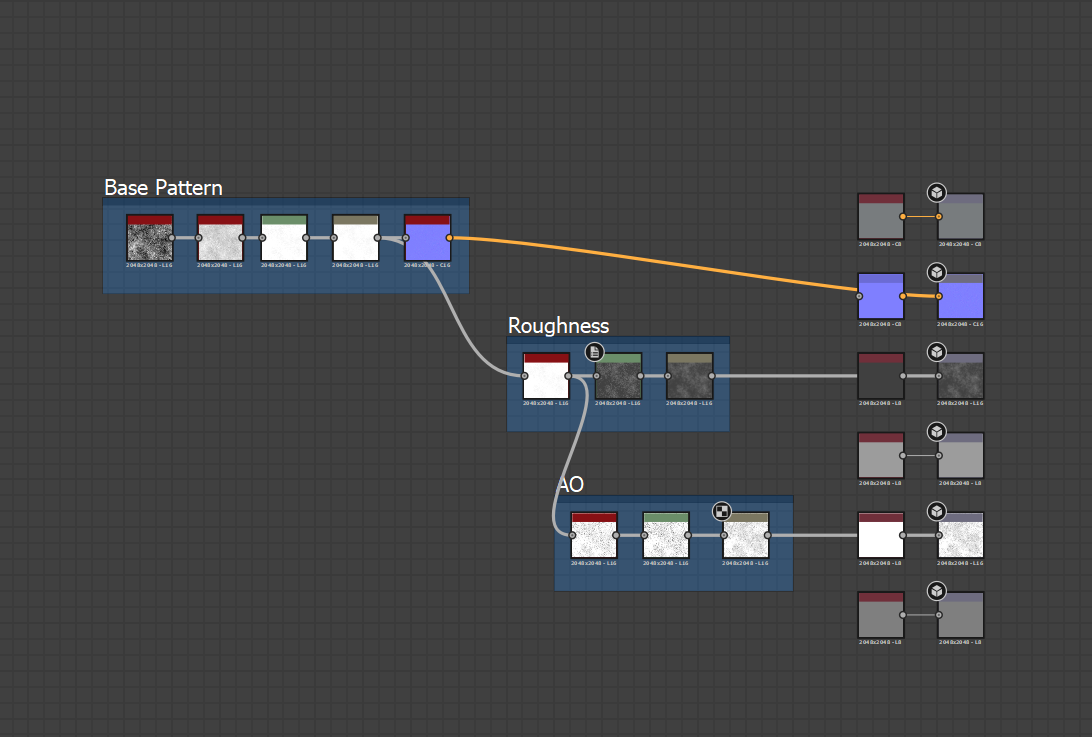Select the dark noise node starting the Base Pattern chain
This screenshot has height=737, width=1092.
150,238
